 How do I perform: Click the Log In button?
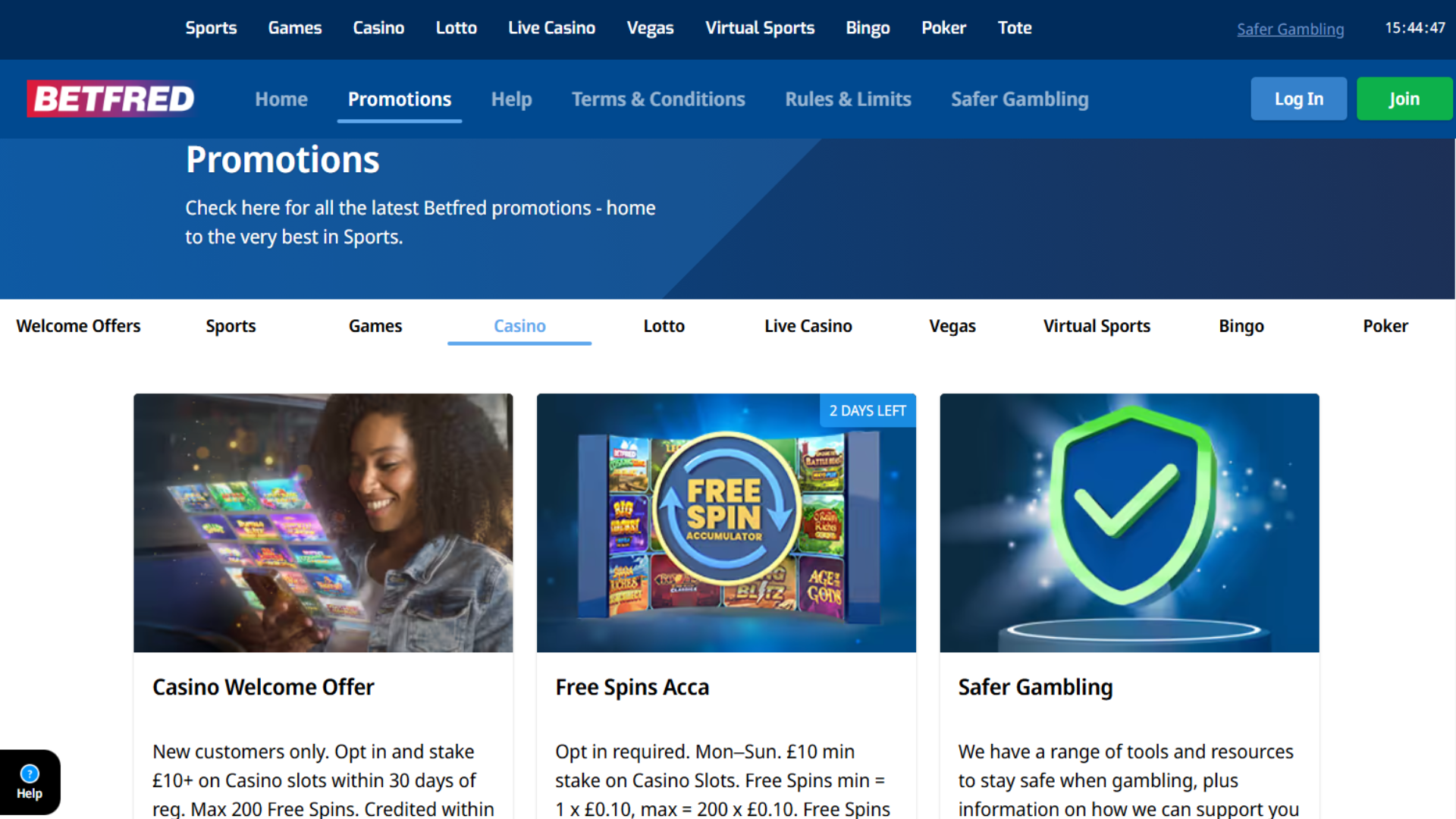[1299, 99]
